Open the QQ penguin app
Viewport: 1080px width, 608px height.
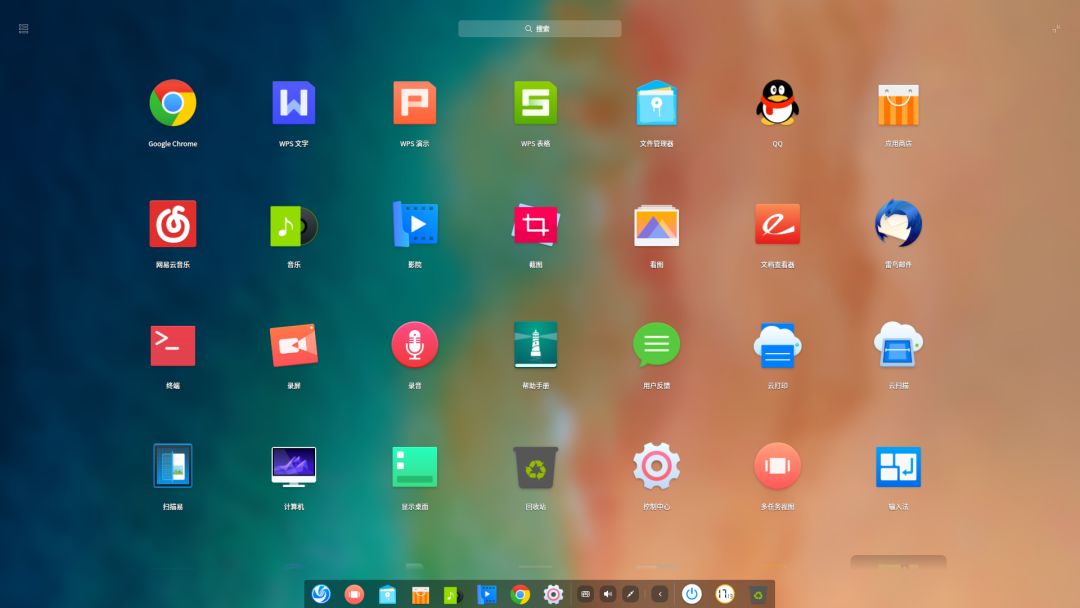point(778,103)
